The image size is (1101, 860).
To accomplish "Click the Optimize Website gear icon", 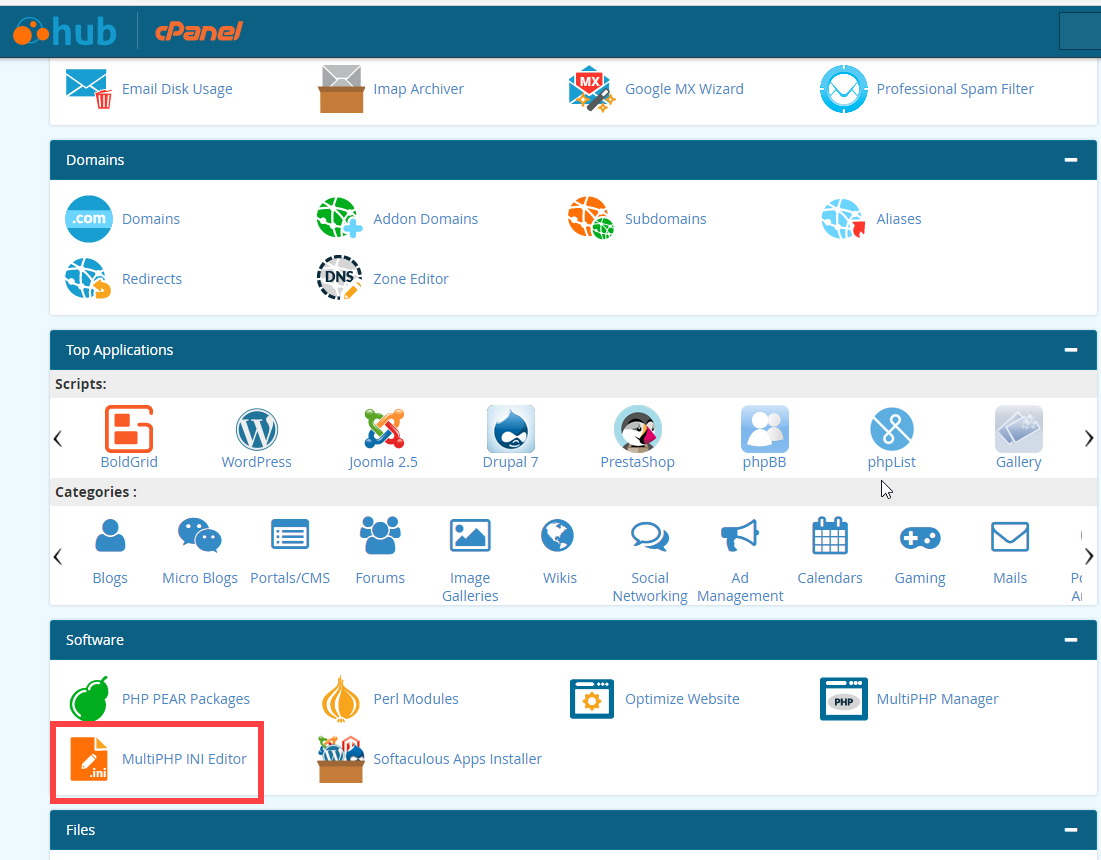I will [x=591, y=699].
